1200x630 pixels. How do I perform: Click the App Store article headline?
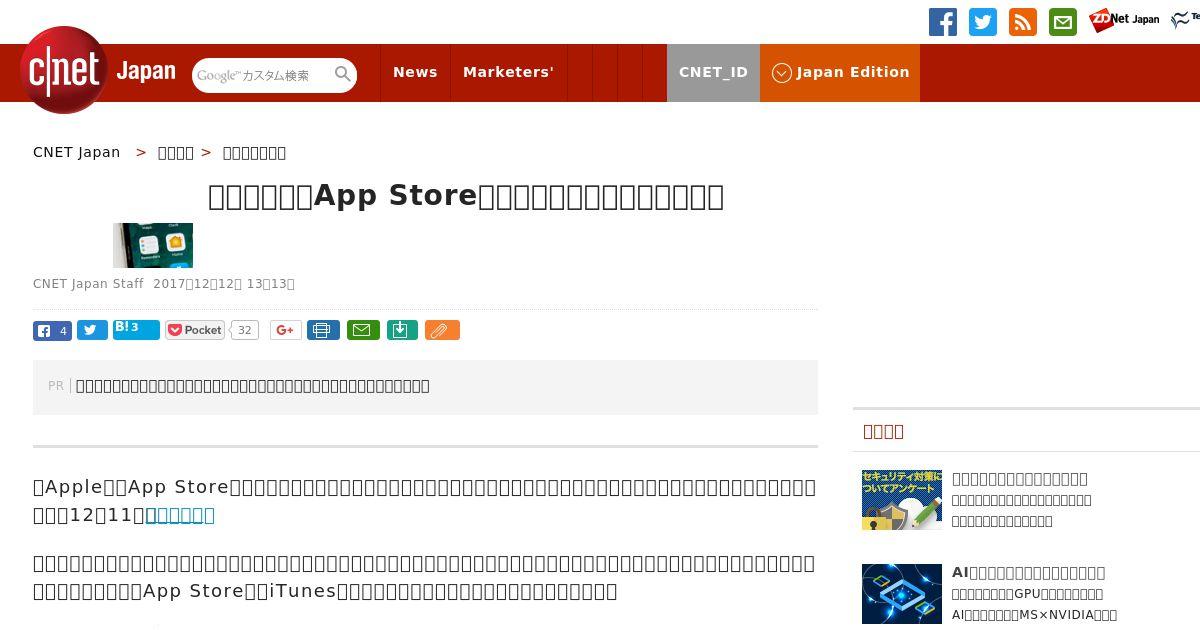pos(466,196)
